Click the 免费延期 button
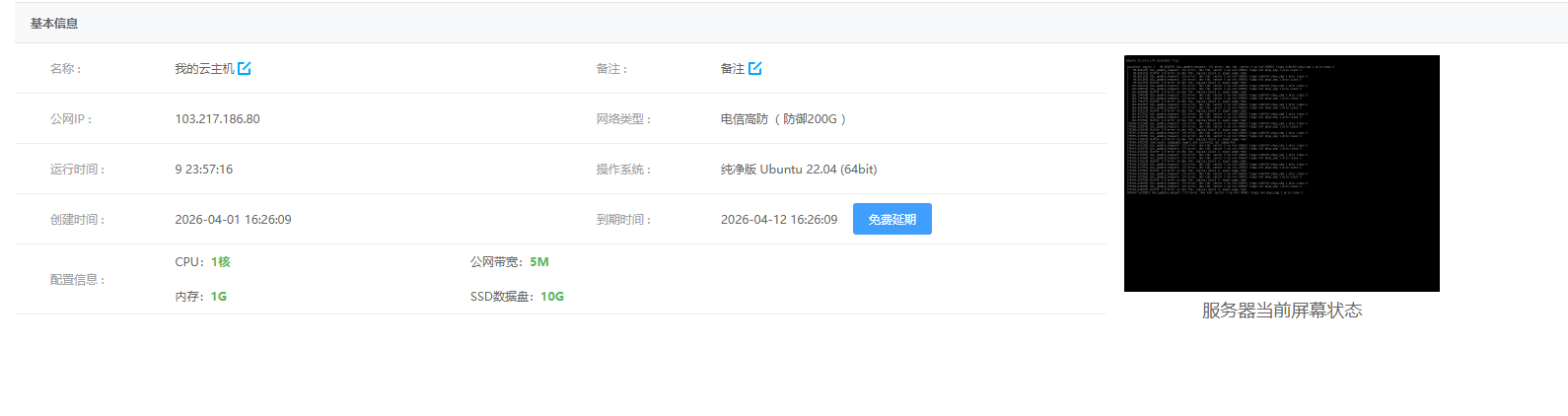Screen dimensions: 1568x416 click(x=892, y=219)
